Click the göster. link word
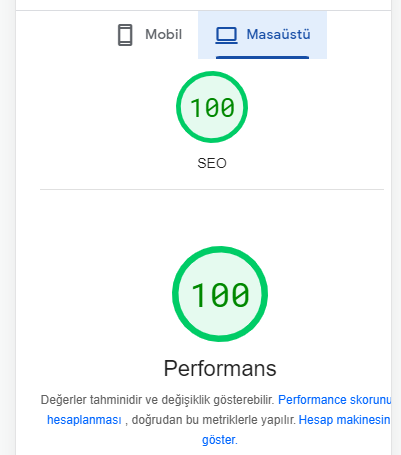This screenshot has width=401, height=455. 220,440
